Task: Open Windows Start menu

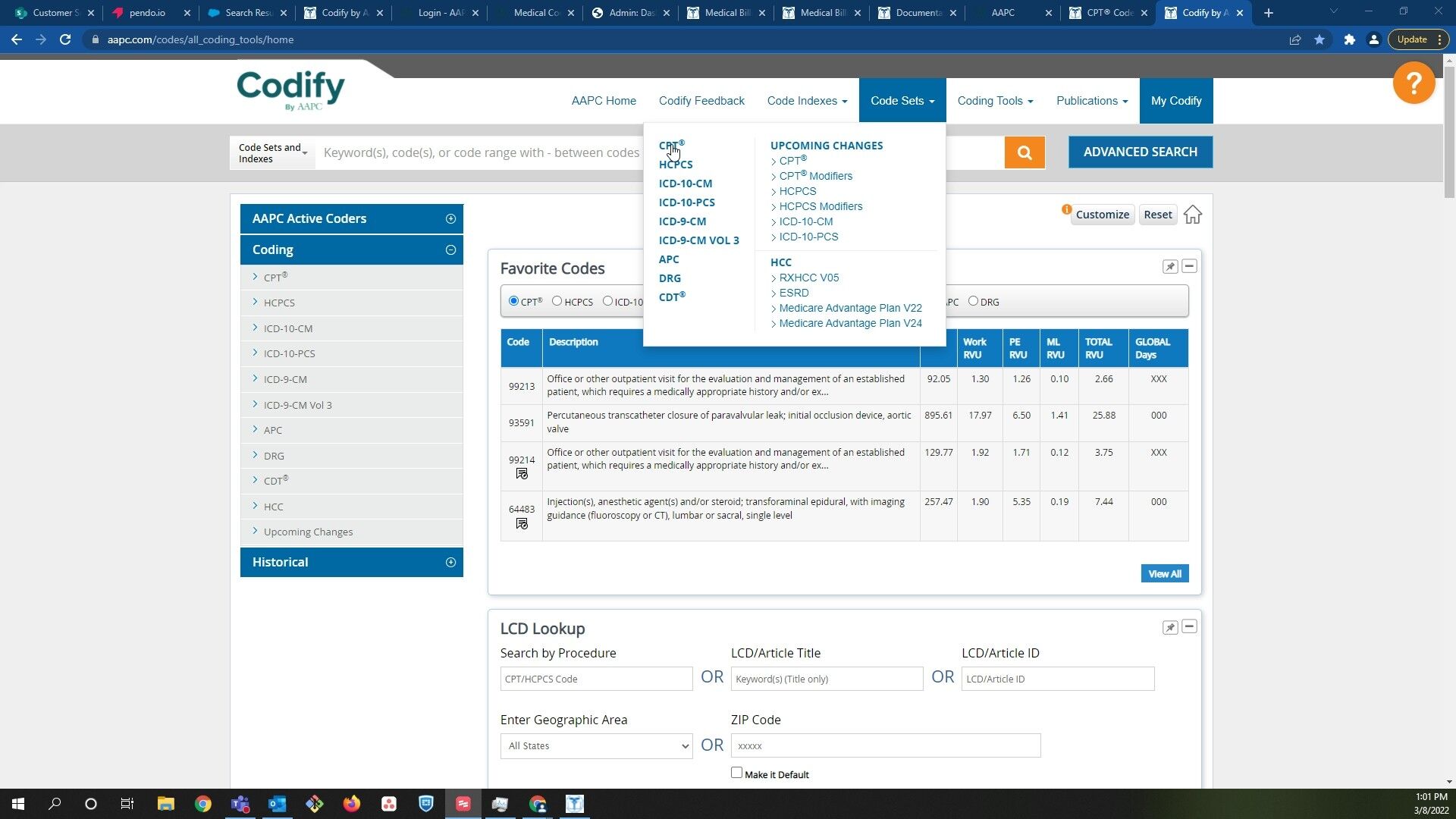Action: [18, 804]
